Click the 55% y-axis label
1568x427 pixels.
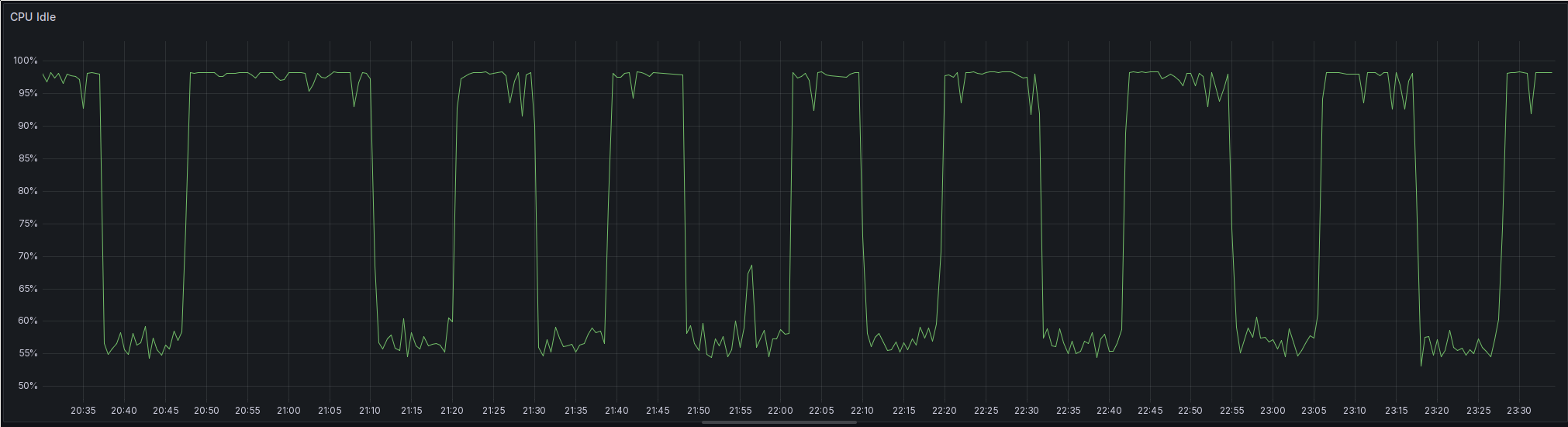pyautogui.click(x=28, y=353)
